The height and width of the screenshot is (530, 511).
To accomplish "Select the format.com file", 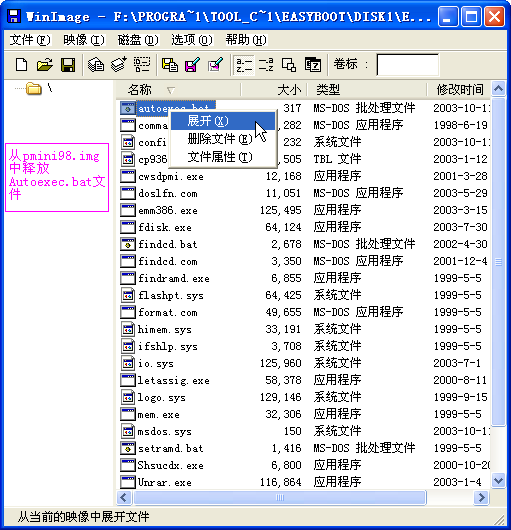I will 168,312.
